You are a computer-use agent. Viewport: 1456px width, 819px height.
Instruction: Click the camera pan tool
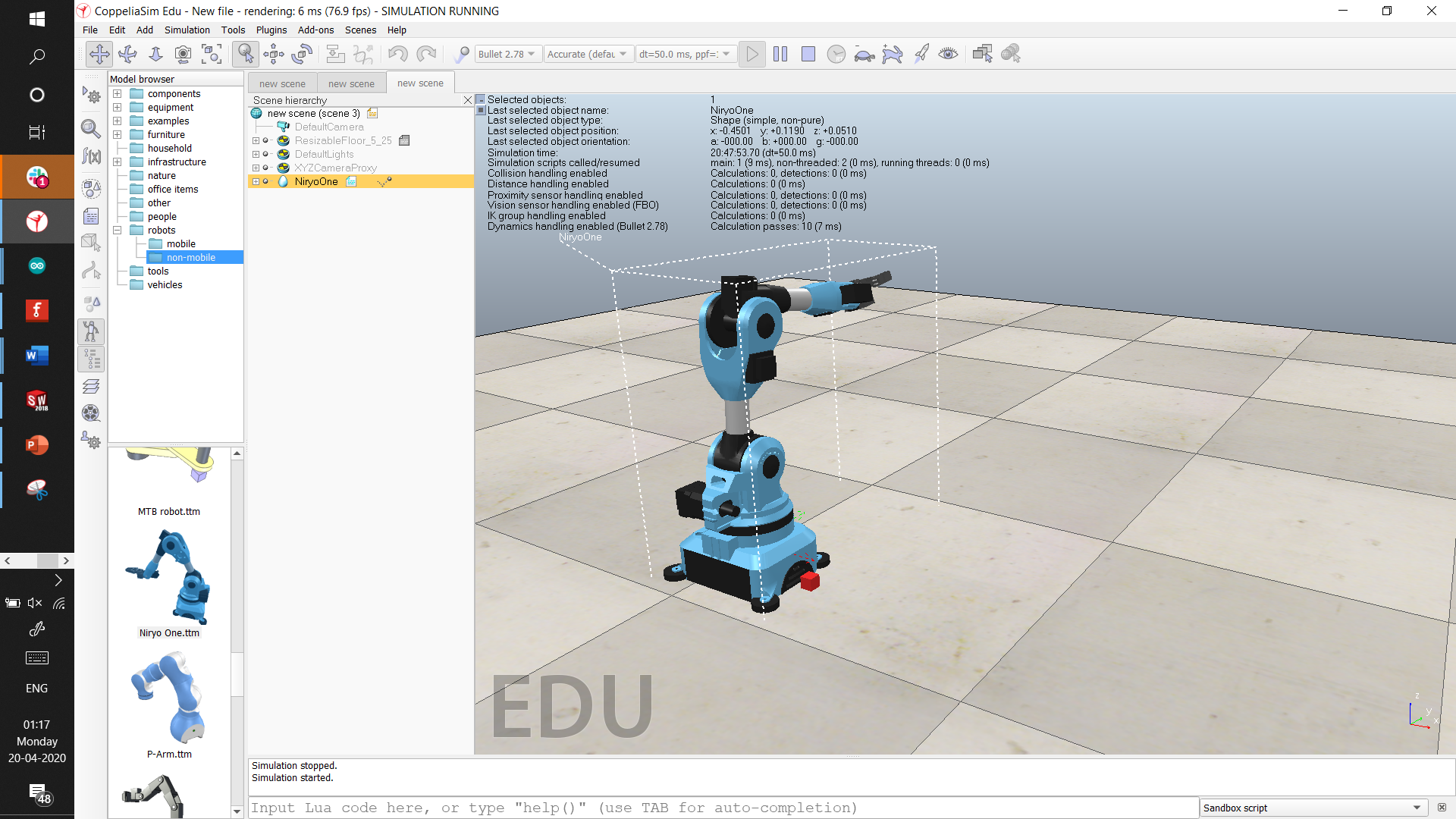click(x=99, y=54)
